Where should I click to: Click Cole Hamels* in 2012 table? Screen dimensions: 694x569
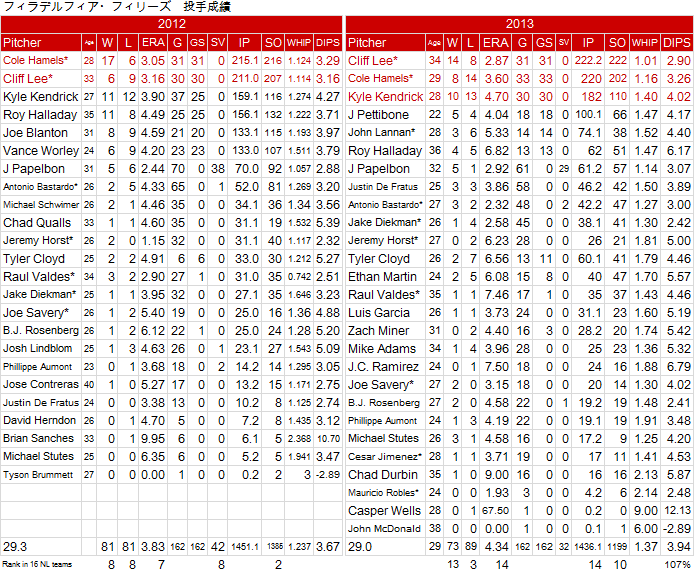[x=35, y=60]
